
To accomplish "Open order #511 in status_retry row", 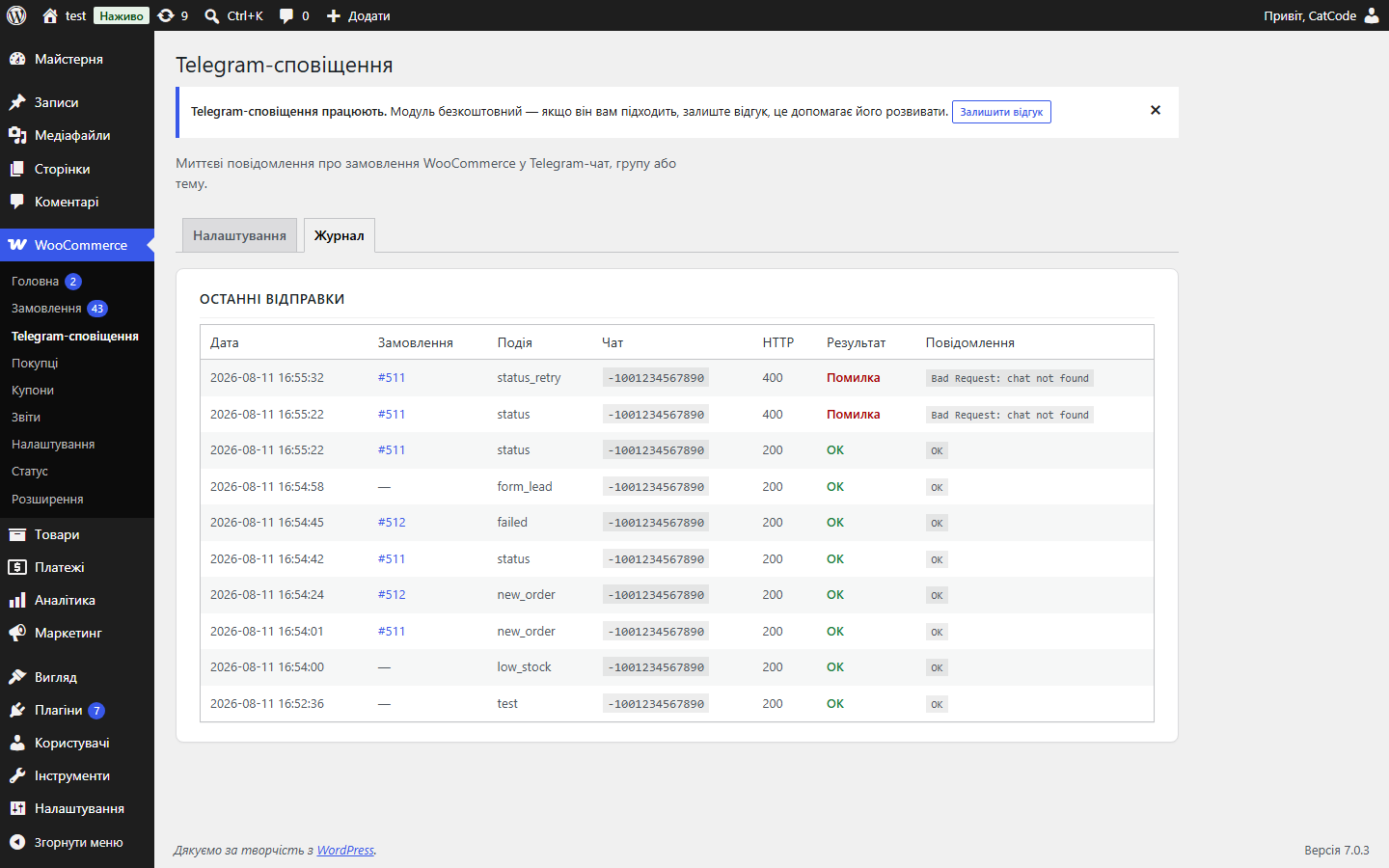I will point(392,378).
